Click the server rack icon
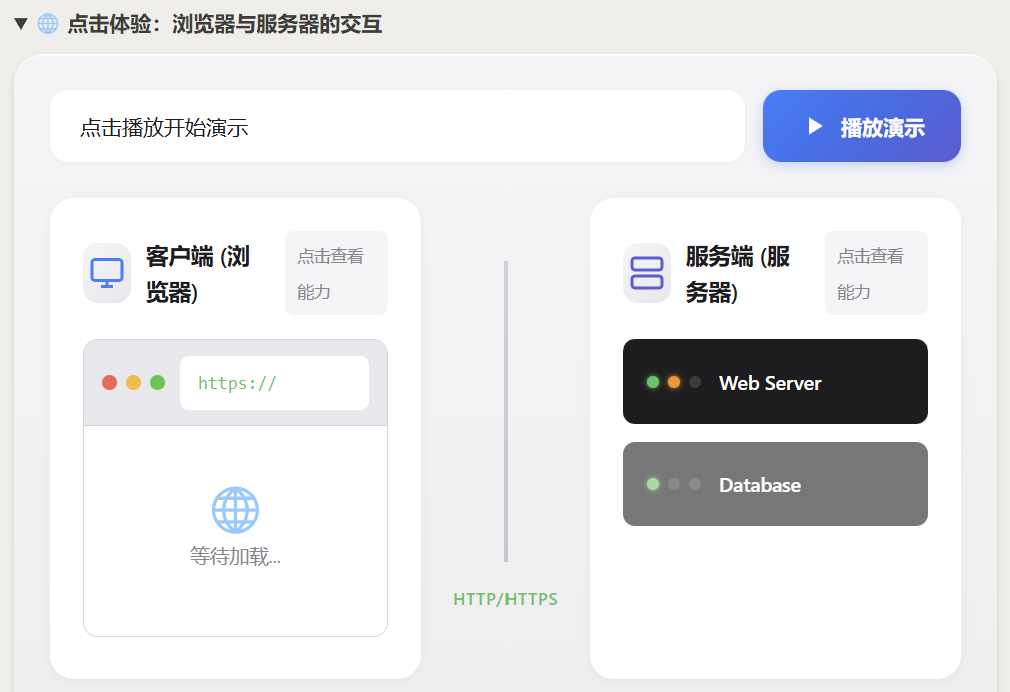This screenshot has height=692, width=1010. pos(647,273)
